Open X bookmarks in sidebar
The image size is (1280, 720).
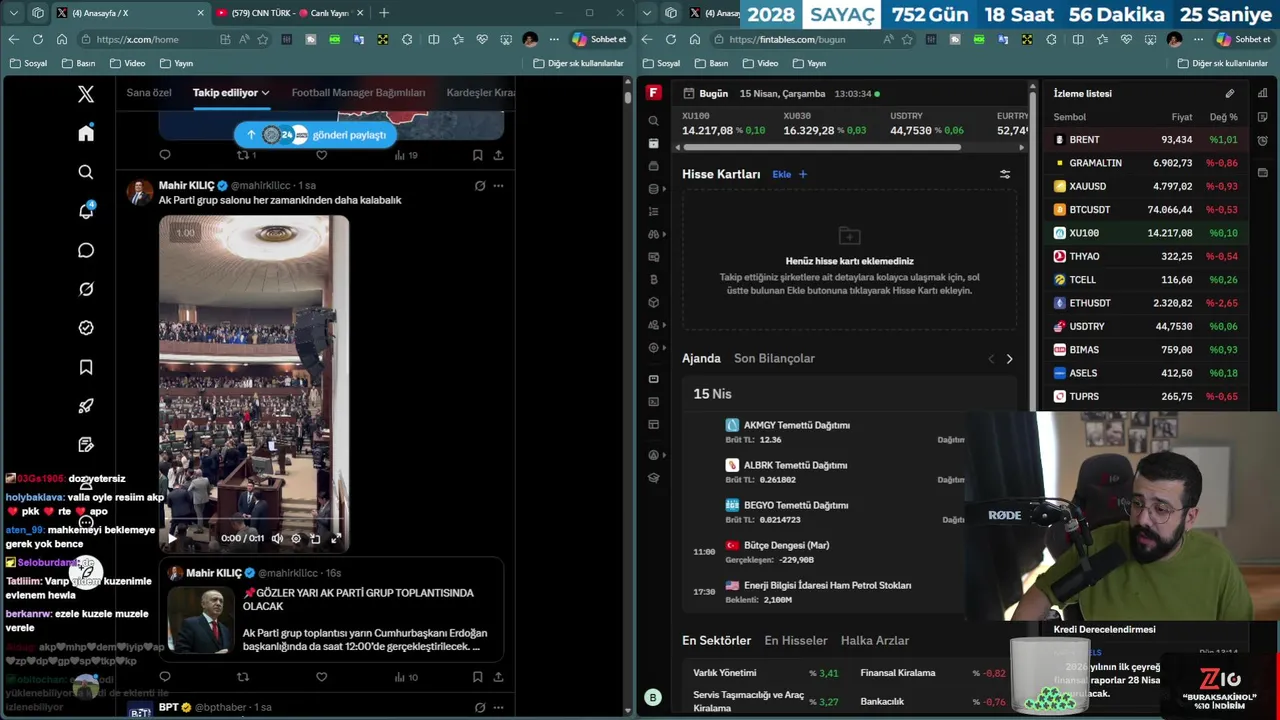click(86, 367)
